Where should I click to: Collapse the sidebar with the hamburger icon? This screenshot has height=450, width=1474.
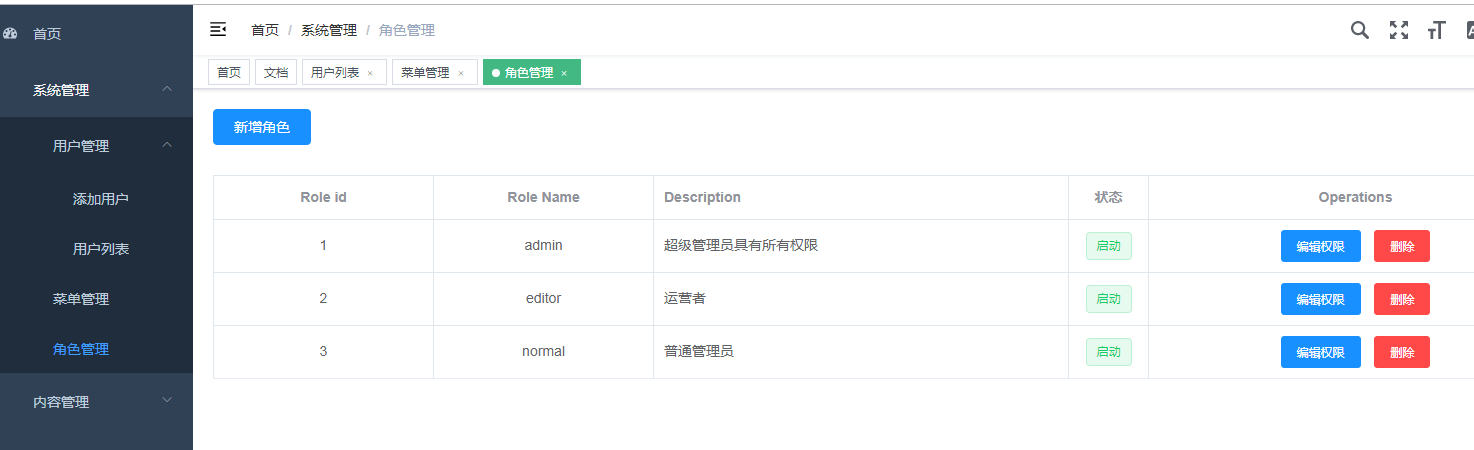click(218, 30)
